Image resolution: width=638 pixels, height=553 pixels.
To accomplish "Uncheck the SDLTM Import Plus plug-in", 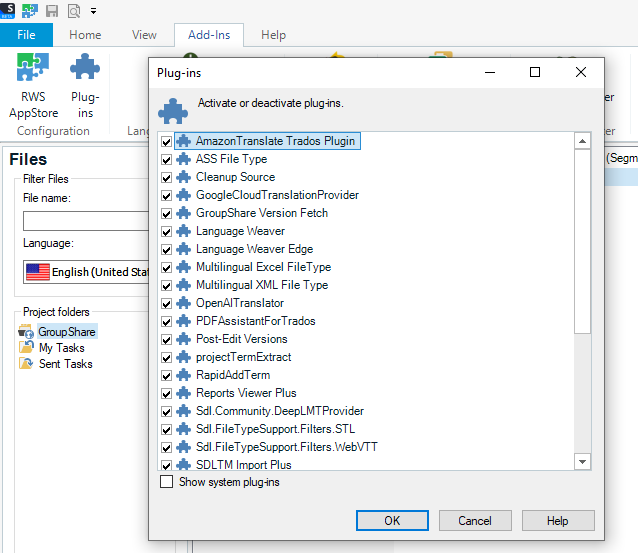I will (166, 465).
